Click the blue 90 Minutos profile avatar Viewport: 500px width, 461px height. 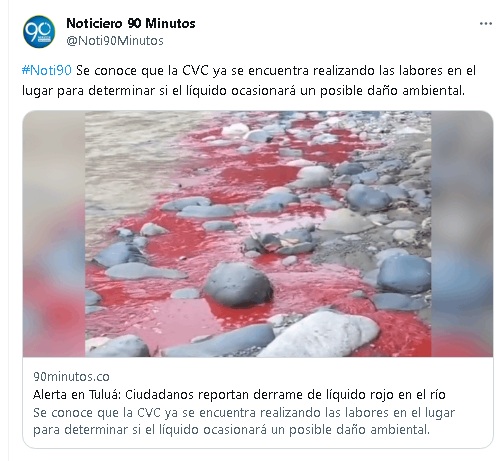39,32
